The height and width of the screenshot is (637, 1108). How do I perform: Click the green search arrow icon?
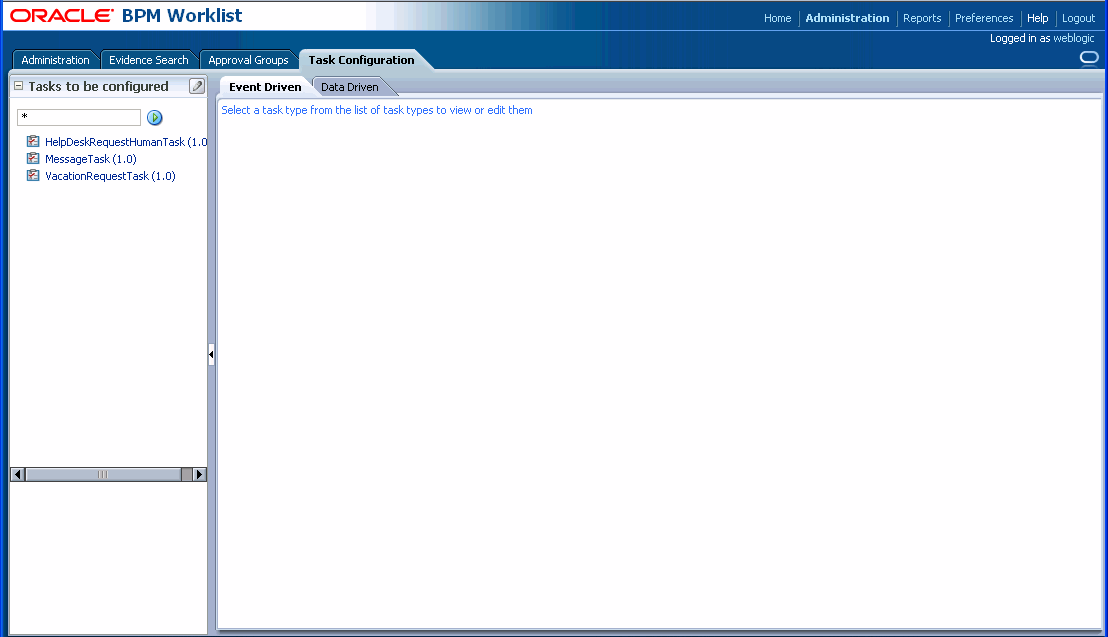pos(155,117)
